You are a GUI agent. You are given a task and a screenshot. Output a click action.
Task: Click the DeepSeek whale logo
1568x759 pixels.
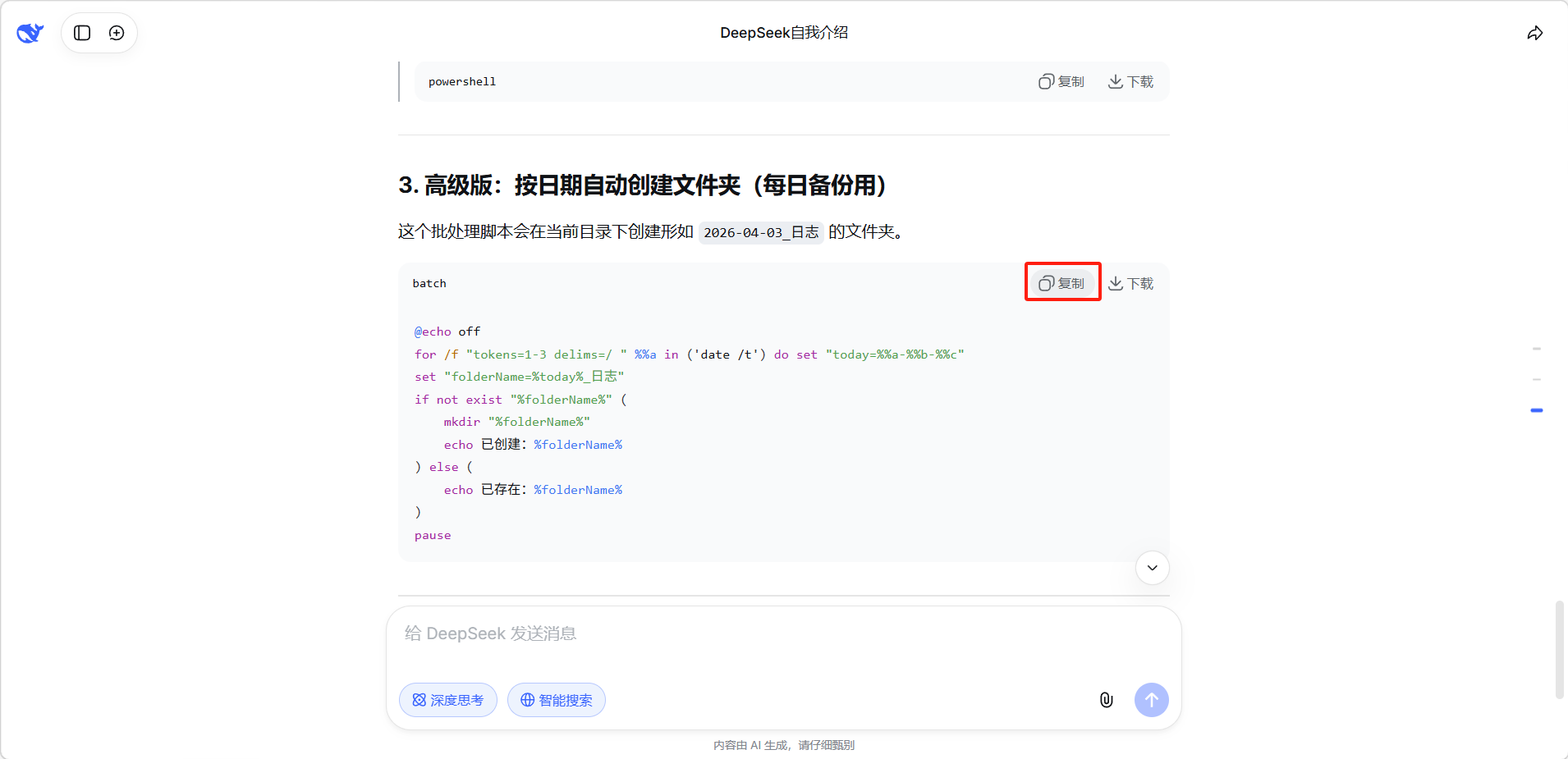coord(30,33)
